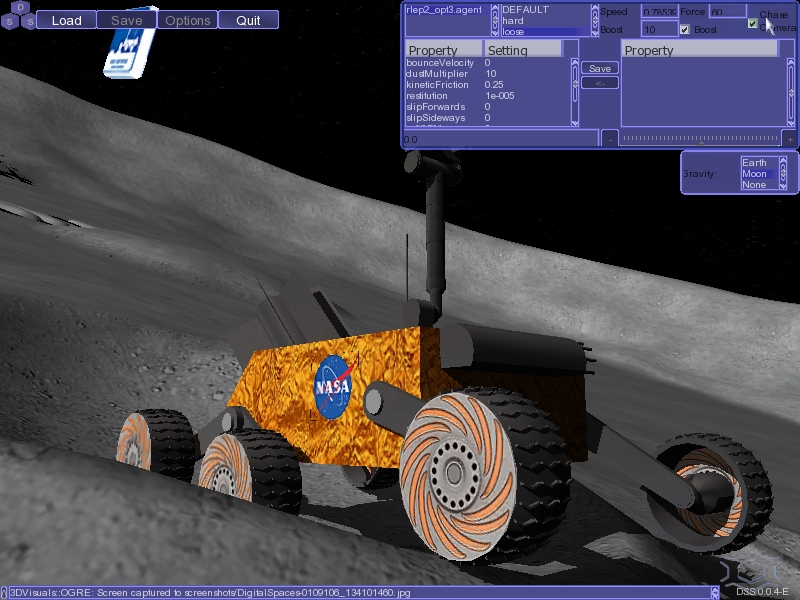The width and height of the screenshot is (800, 600).
Task: Toggle the Boost checkbox
Action: 685,30
